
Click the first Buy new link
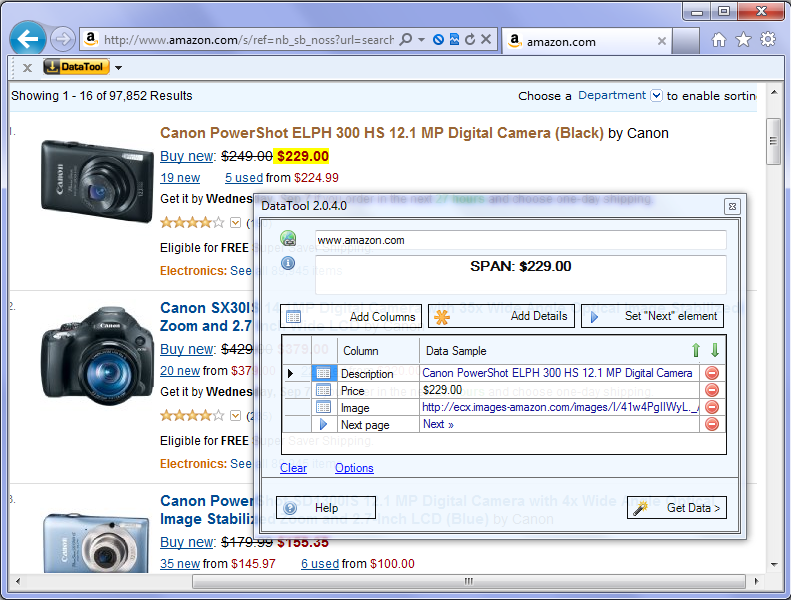click(x=188, y=156)
